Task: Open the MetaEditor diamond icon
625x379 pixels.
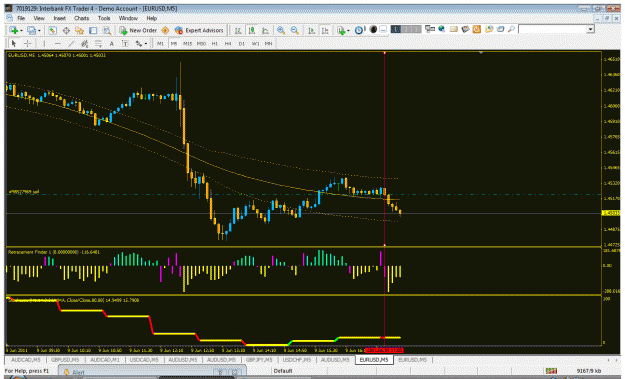Action: pyautogui.click(x=165, y=30)
